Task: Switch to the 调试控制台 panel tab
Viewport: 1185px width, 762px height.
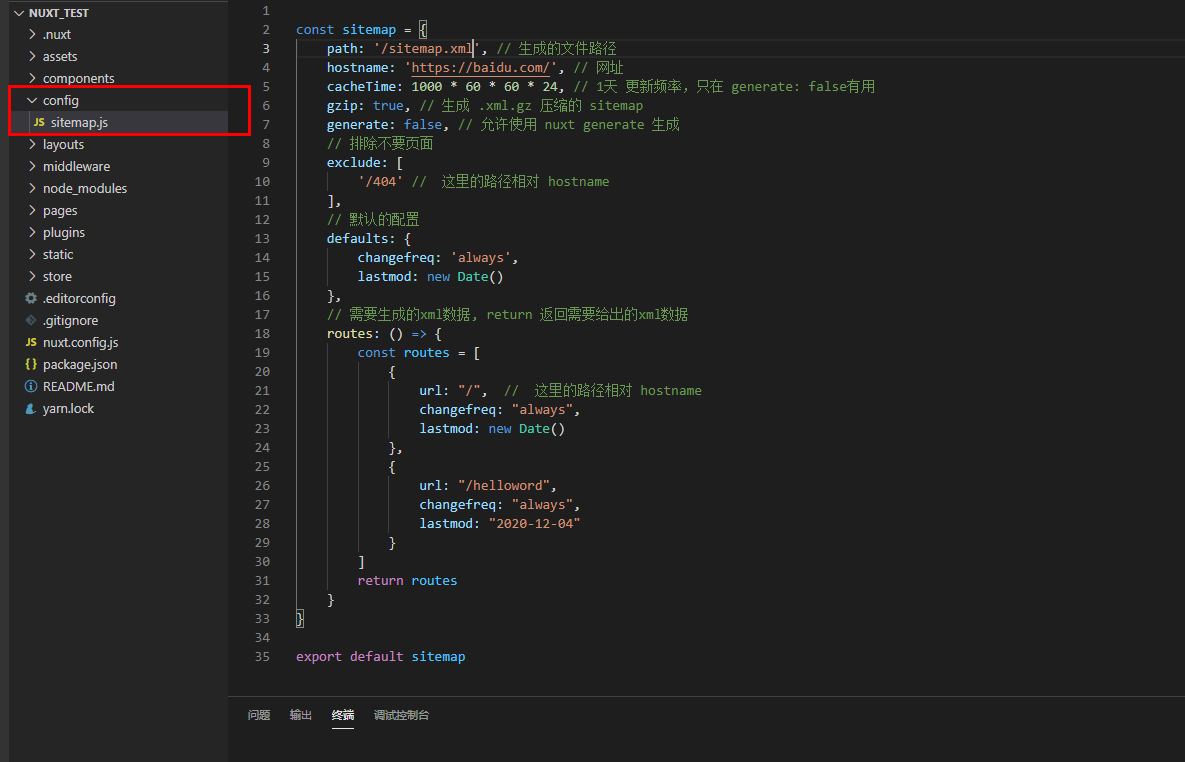Action: (x=401, y=714)
